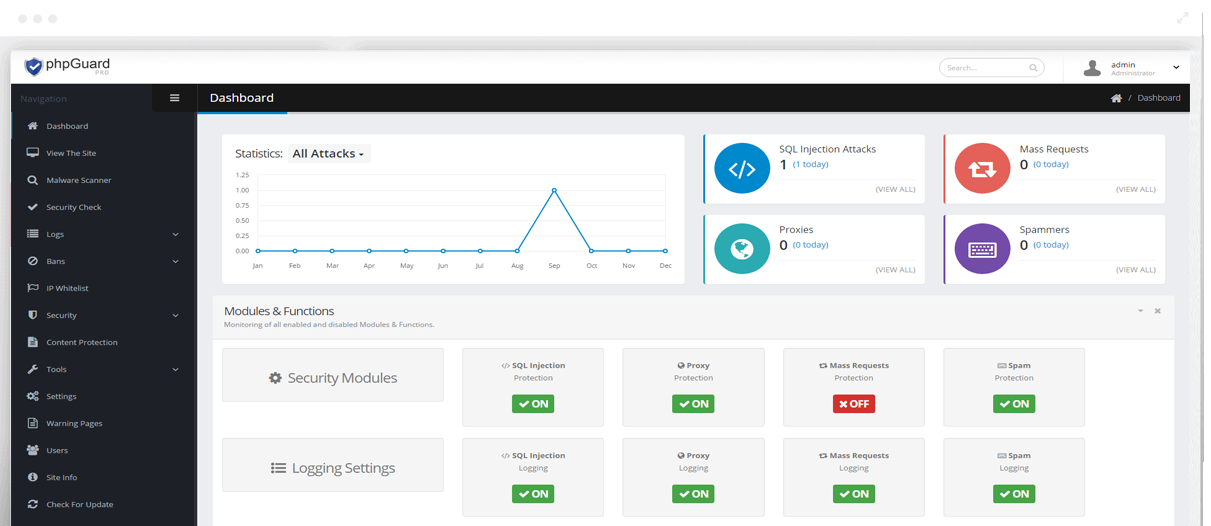Viewport: 1211px width, 526px height.
Task: Open the All Attacks statistics dropdown
Action: (329, 154)
